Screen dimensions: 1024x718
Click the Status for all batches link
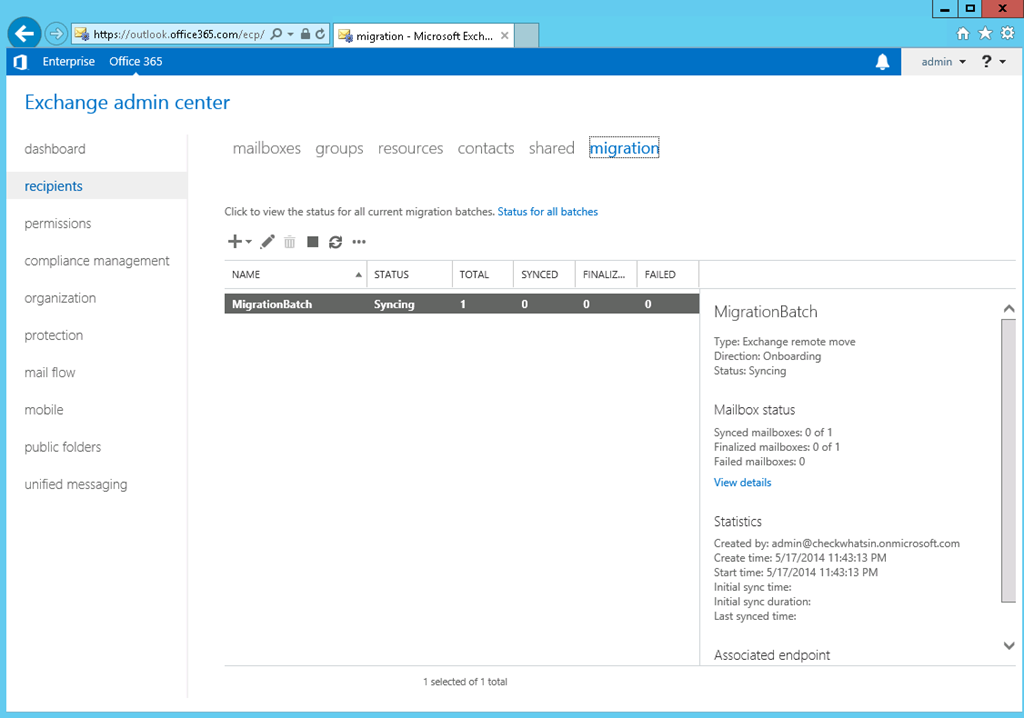[548, 212]
